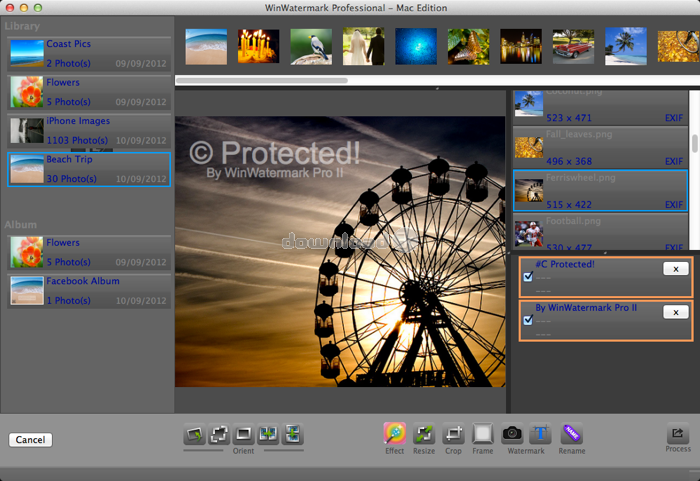Open the Resize tool
This screenshot has width=700, height=481.
point(424,433)
